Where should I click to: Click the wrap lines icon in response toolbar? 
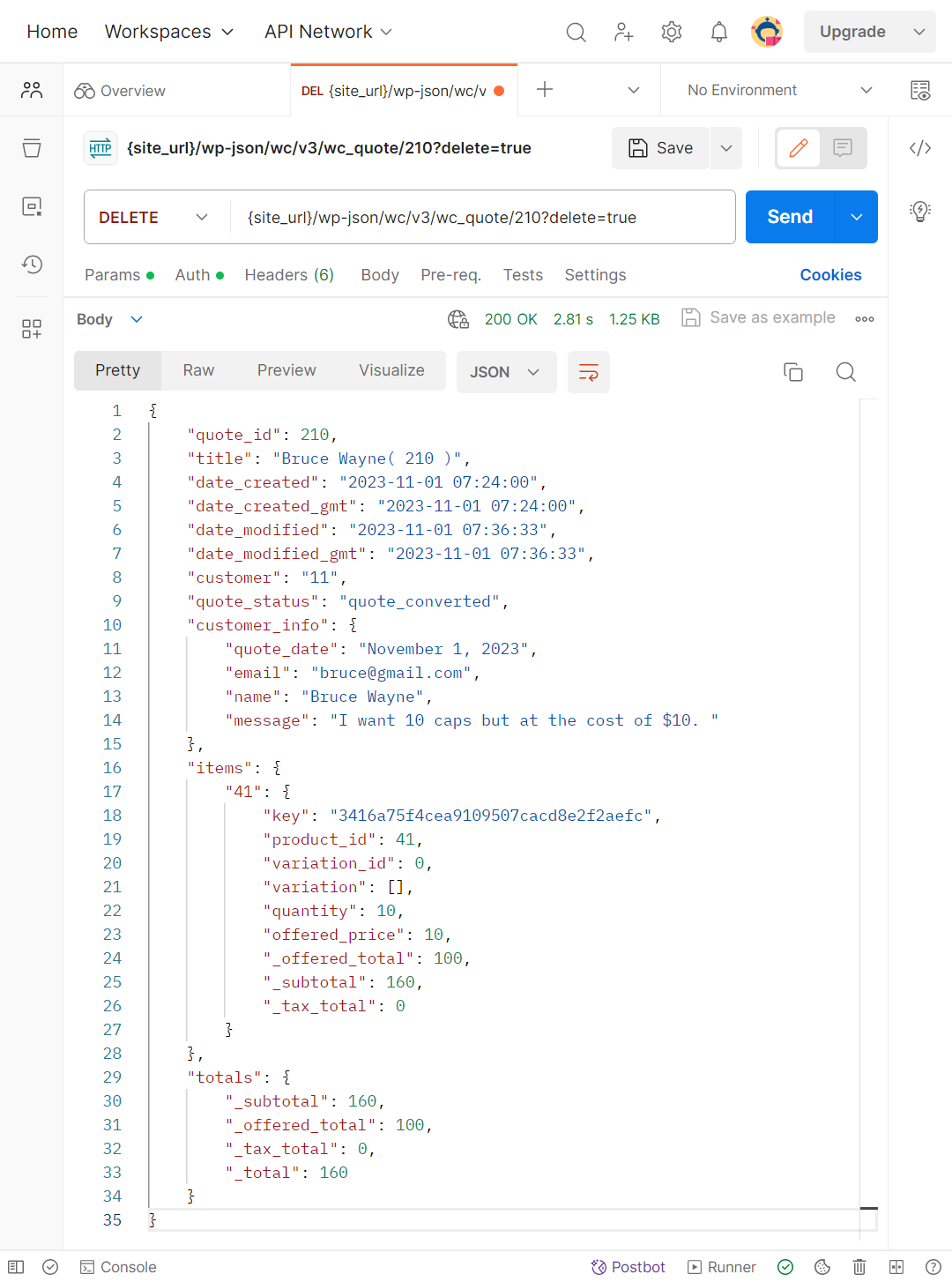[589, 372]
